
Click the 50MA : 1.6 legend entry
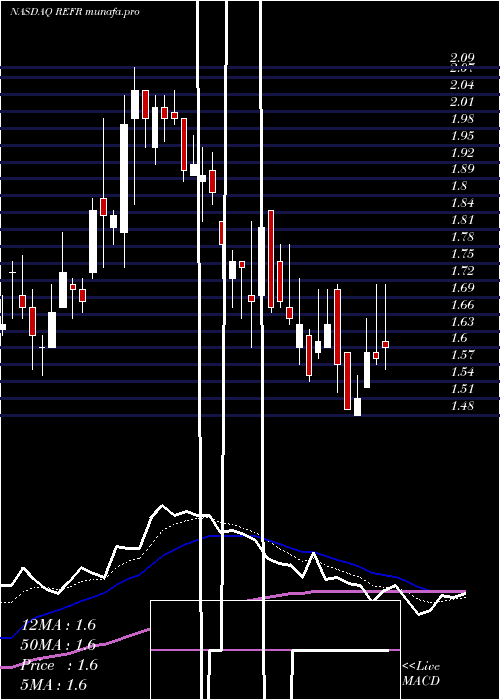tap(59, 645)
